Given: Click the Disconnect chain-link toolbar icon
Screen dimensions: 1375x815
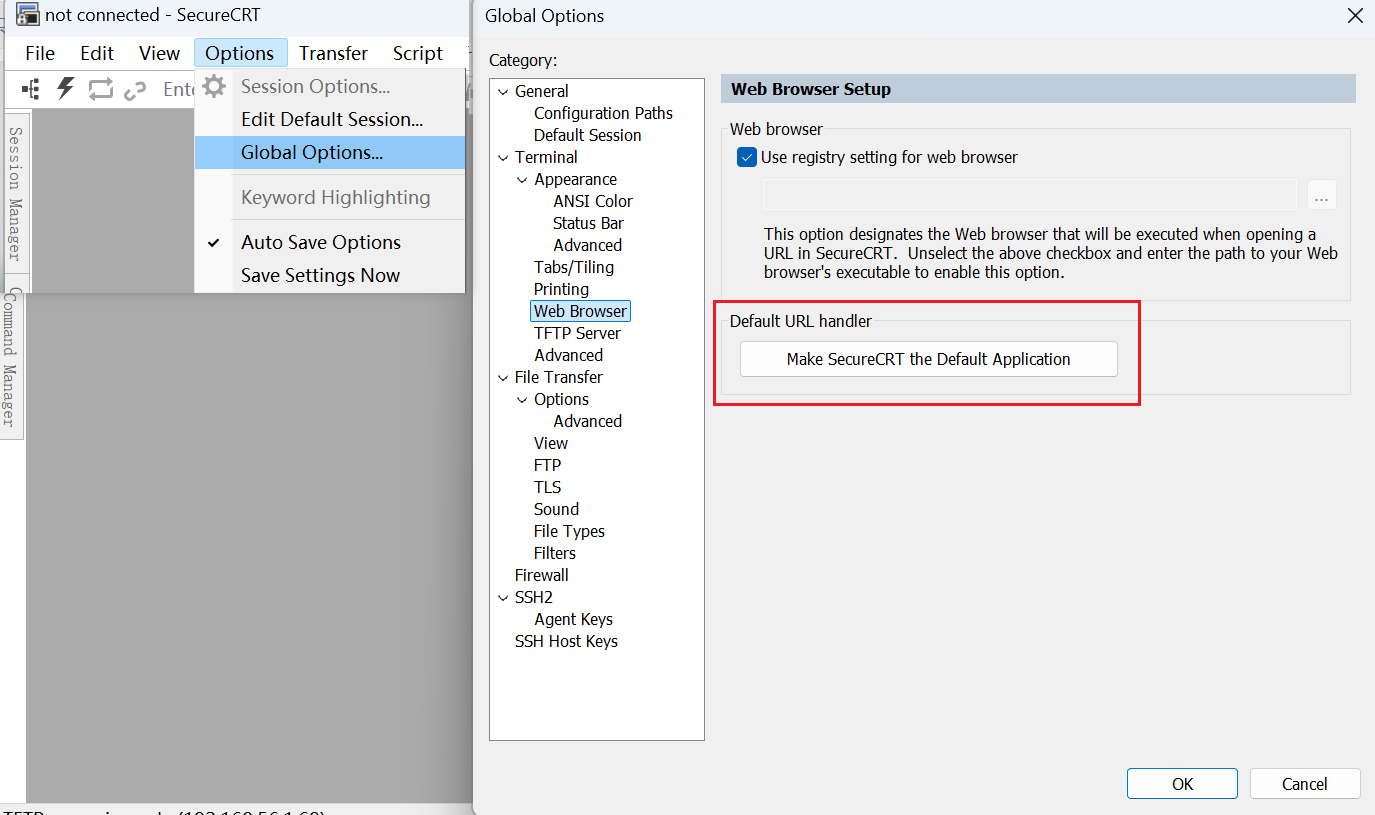Looking at the screenshot, I should pos(135,90).
